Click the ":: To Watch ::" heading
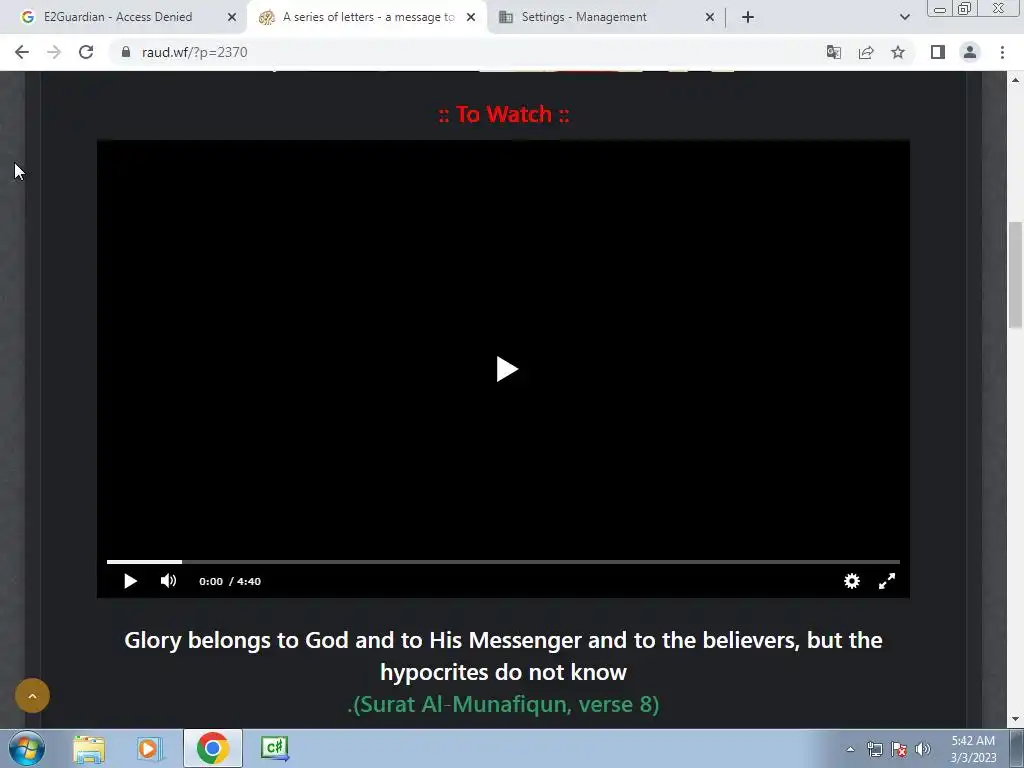 [504, 114]
